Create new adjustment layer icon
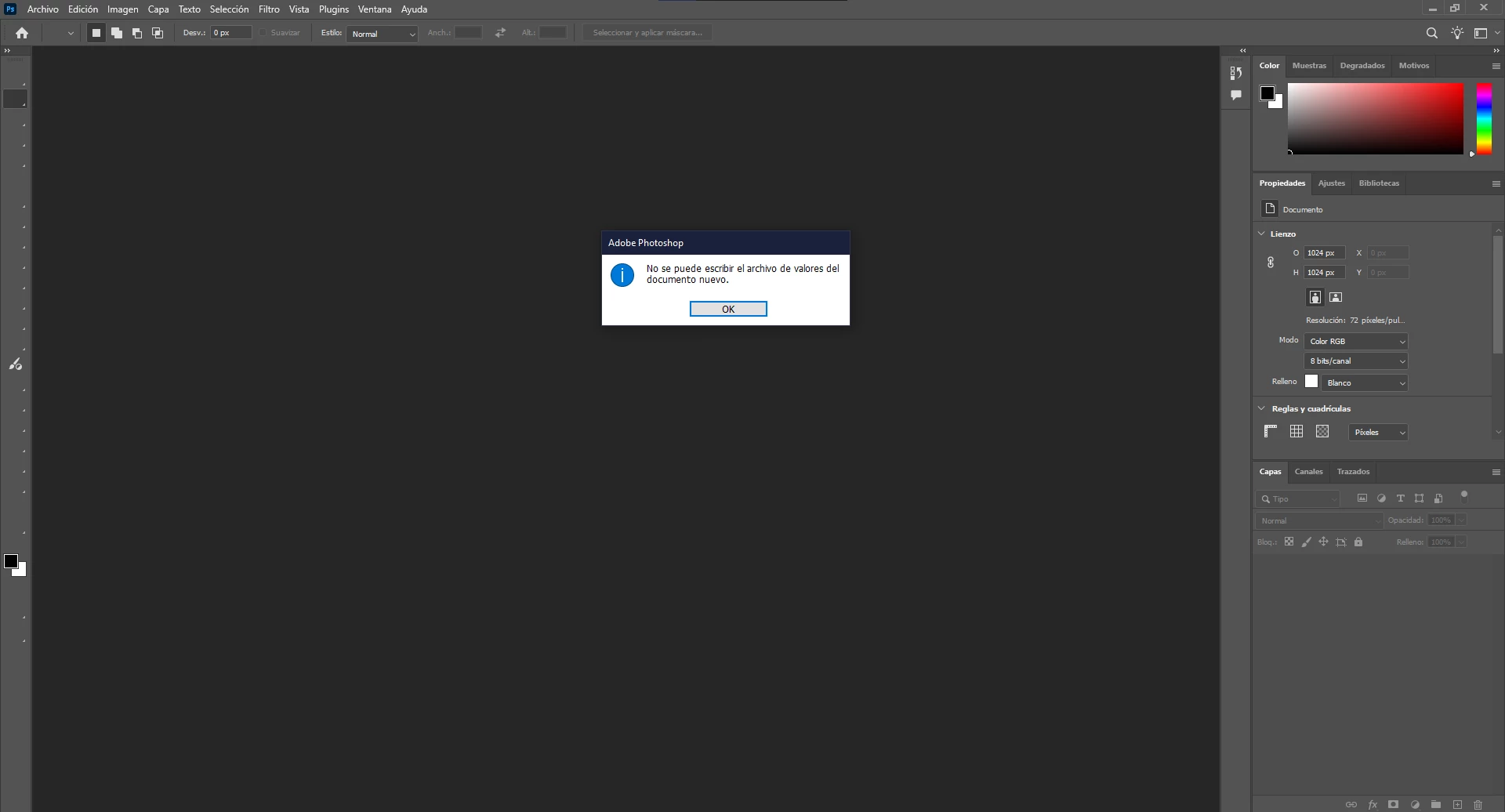1505x812 pixels. coord(1415,804)
